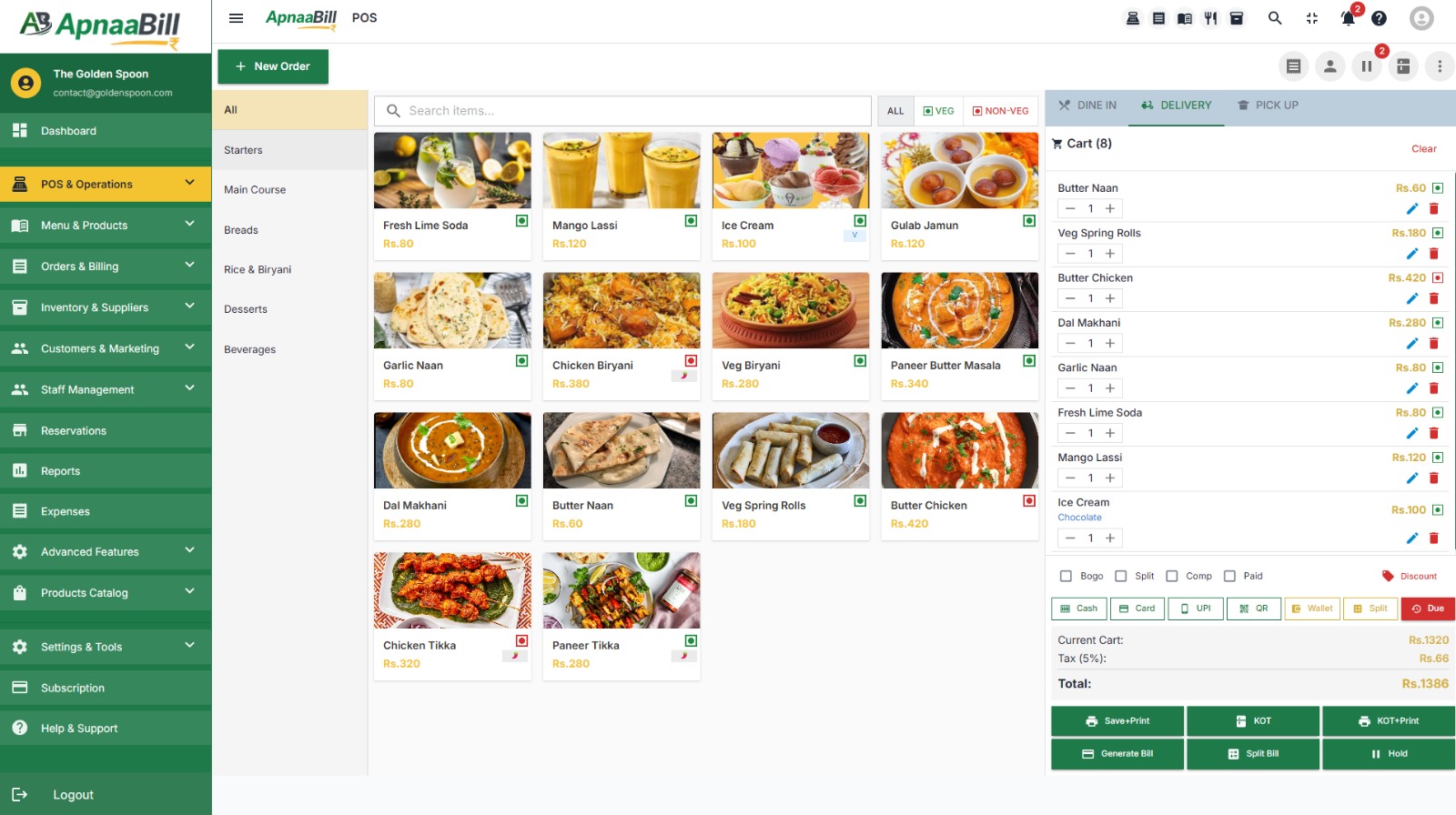The width and height of the screenshot is (1456, 815).
Task: Delete Butter Naan from cart
Action: [1433, 209]
